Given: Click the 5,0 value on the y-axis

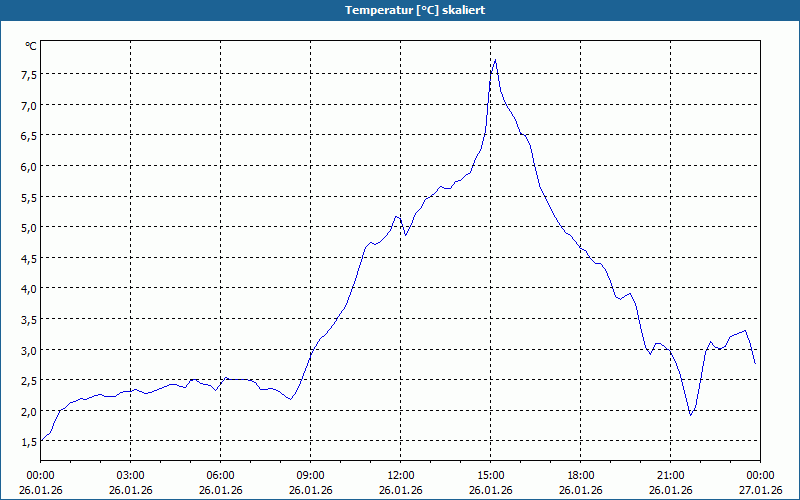Looking at the screenshot, I should (x=30, y=228).
